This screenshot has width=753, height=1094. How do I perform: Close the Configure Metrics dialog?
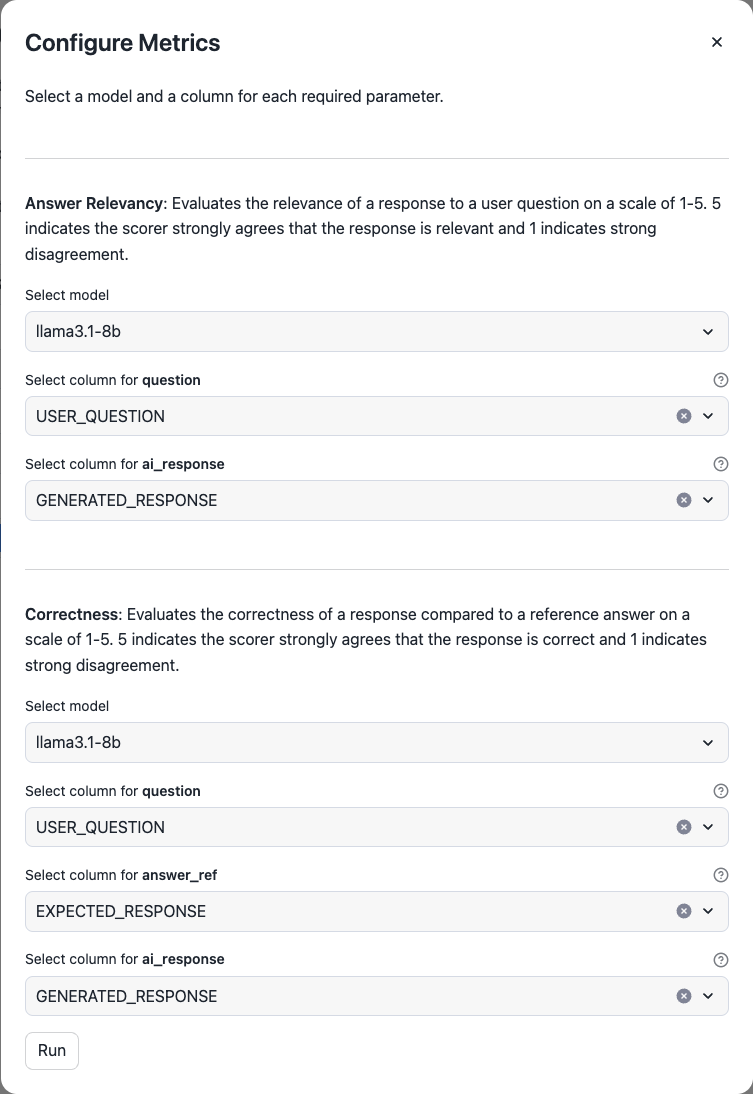717,42
